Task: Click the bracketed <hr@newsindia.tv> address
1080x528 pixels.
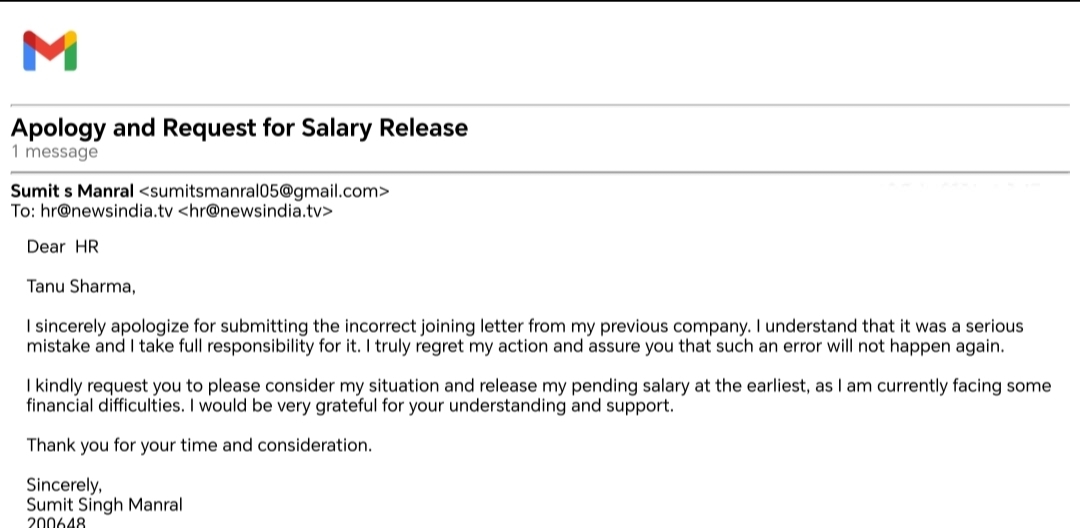Action: click(x=255, y=211)
